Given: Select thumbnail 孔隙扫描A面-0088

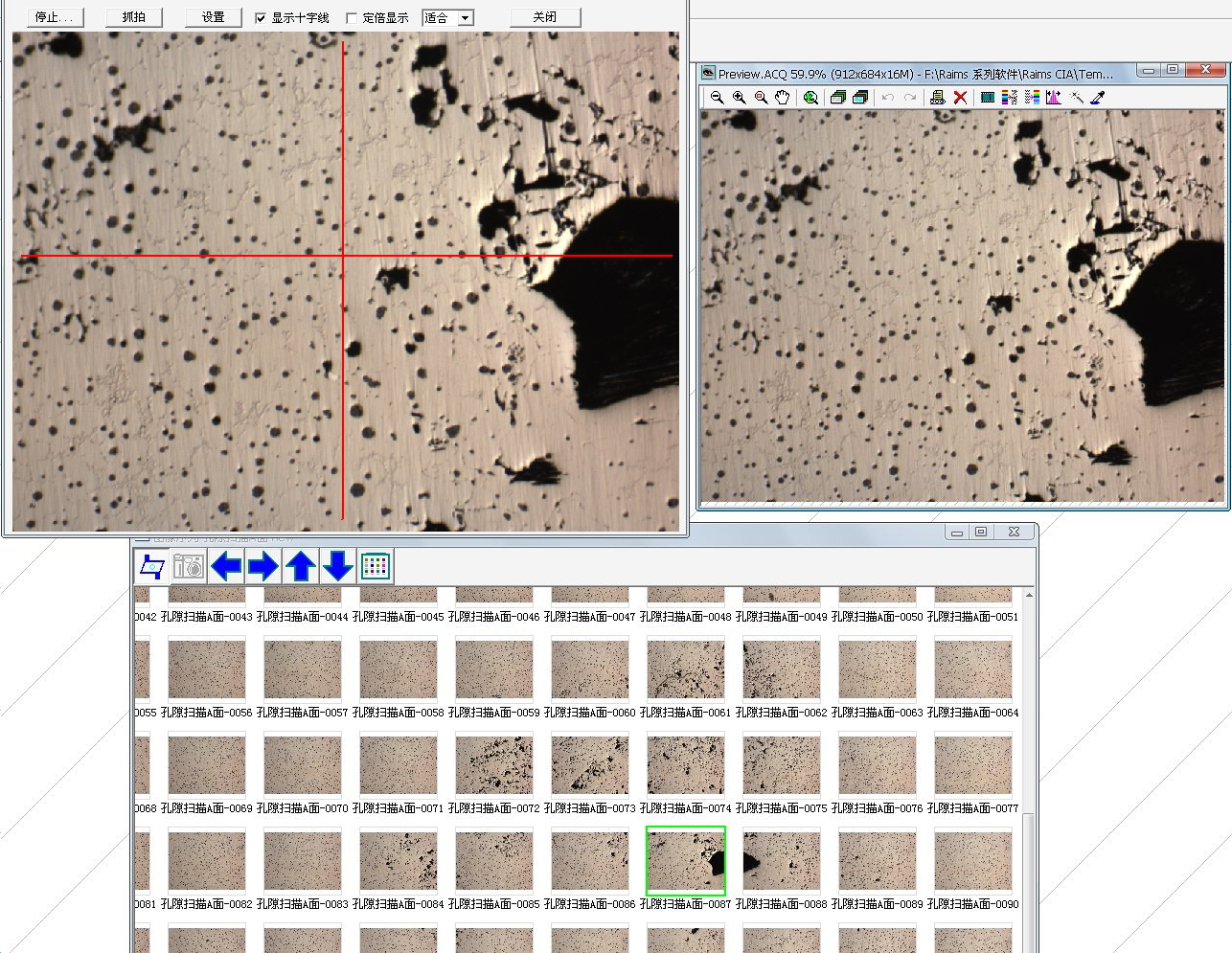Looking at the screenshot, I should pyautogui.click(x=781, y=861).
